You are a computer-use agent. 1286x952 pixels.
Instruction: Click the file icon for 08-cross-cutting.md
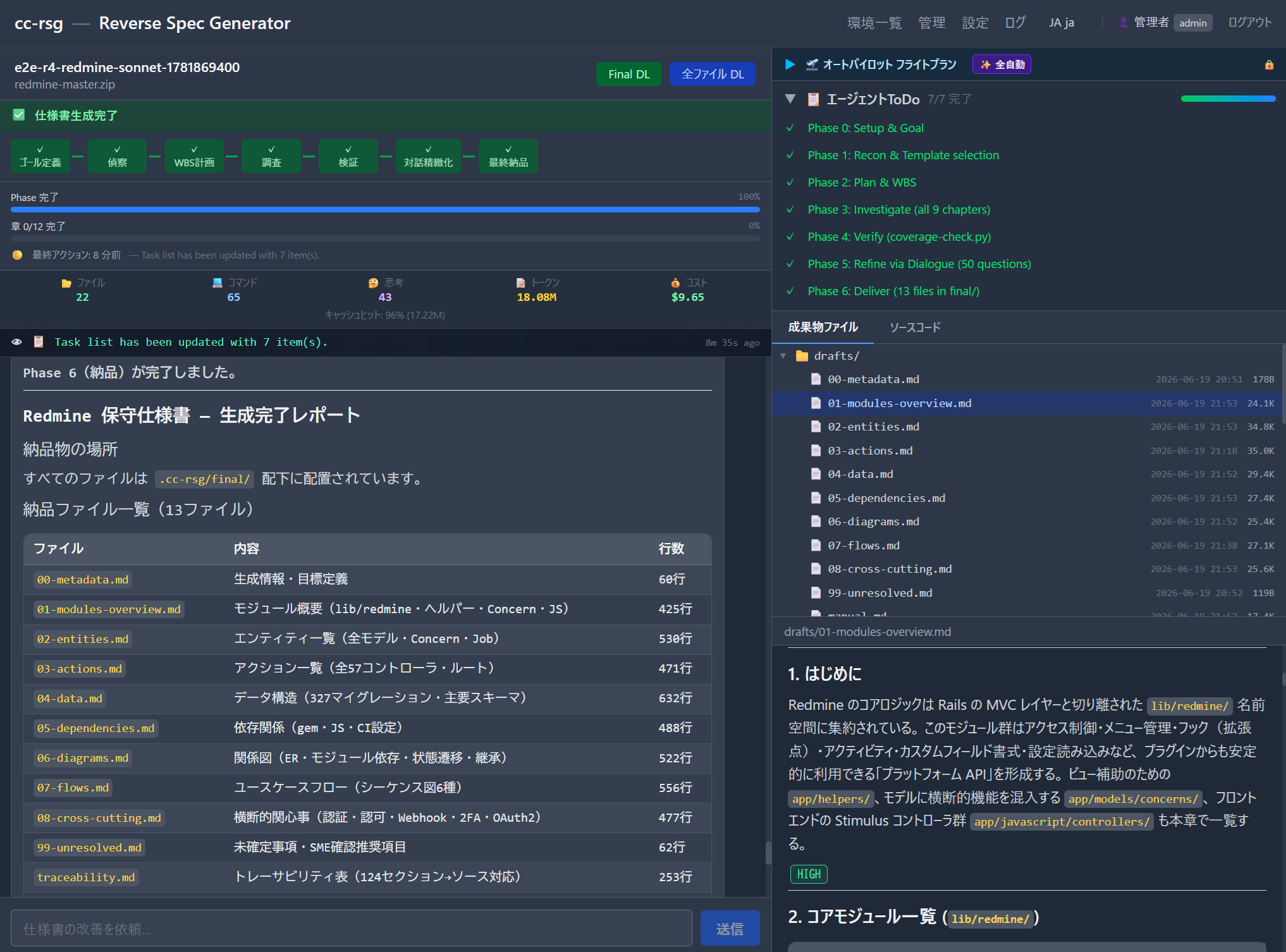(x=816, y=569)
